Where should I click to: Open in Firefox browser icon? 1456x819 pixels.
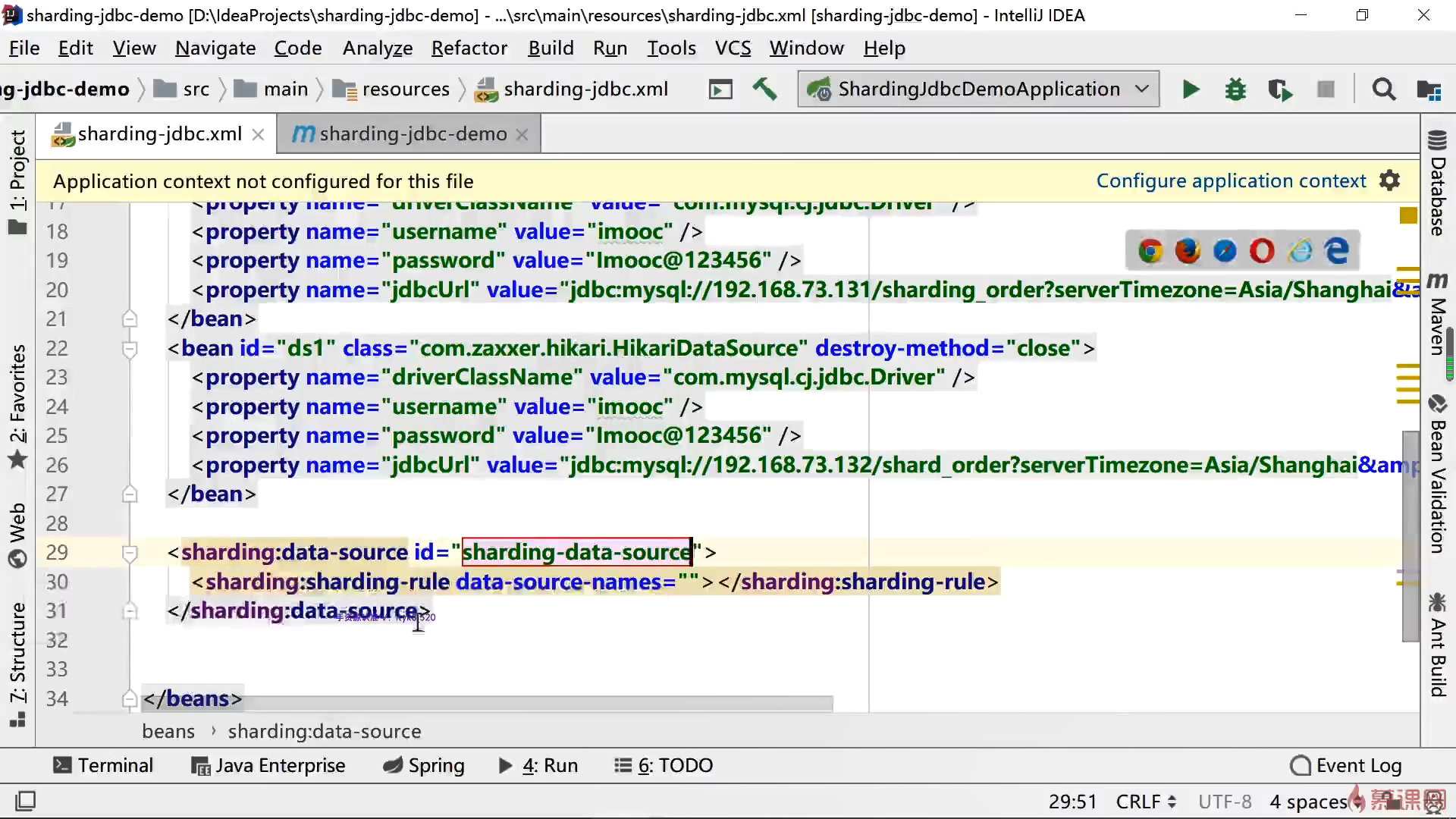(1188, 251)
